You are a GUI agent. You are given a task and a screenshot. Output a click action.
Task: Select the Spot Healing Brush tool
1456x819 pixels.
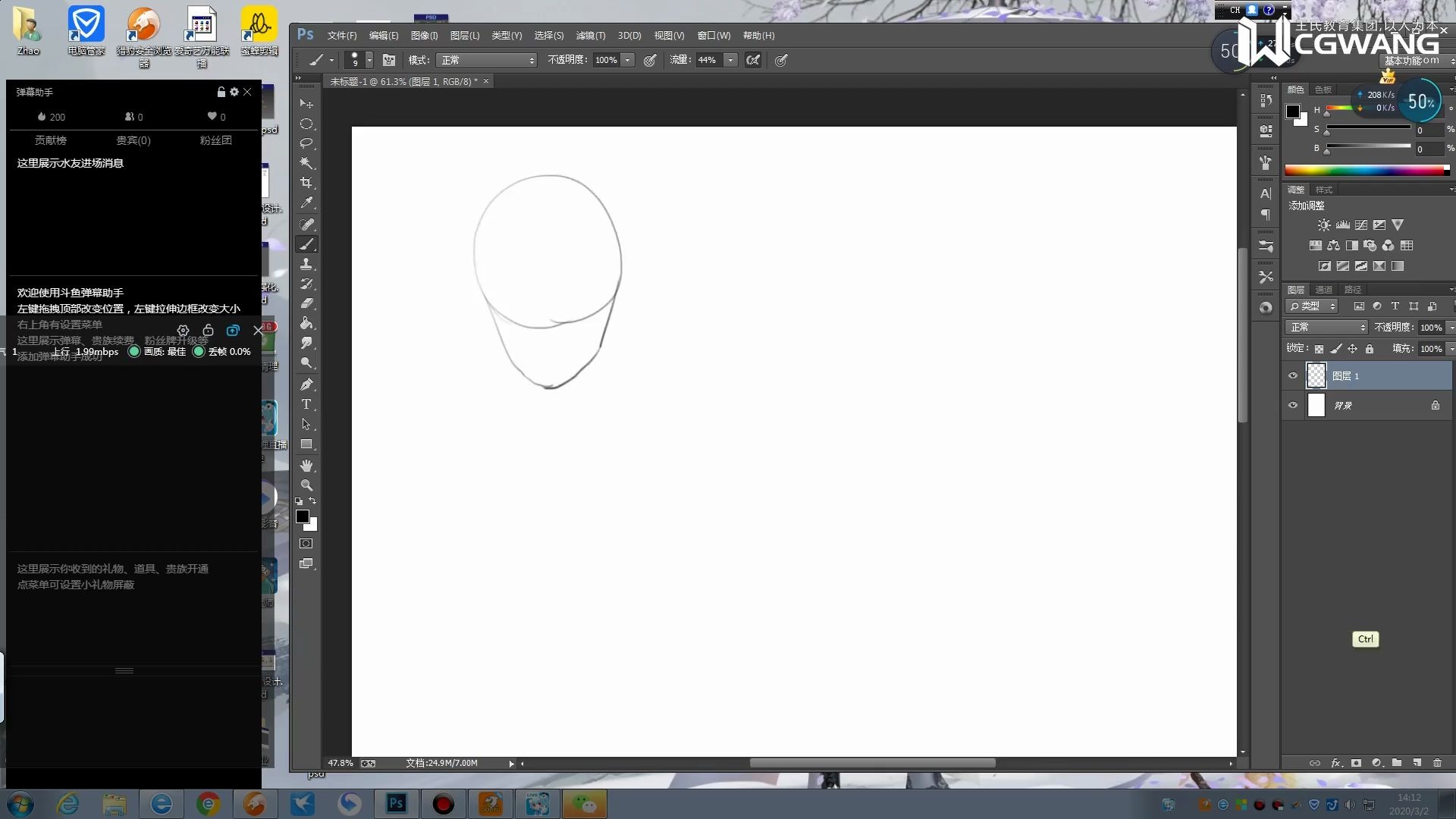[306, 224]
